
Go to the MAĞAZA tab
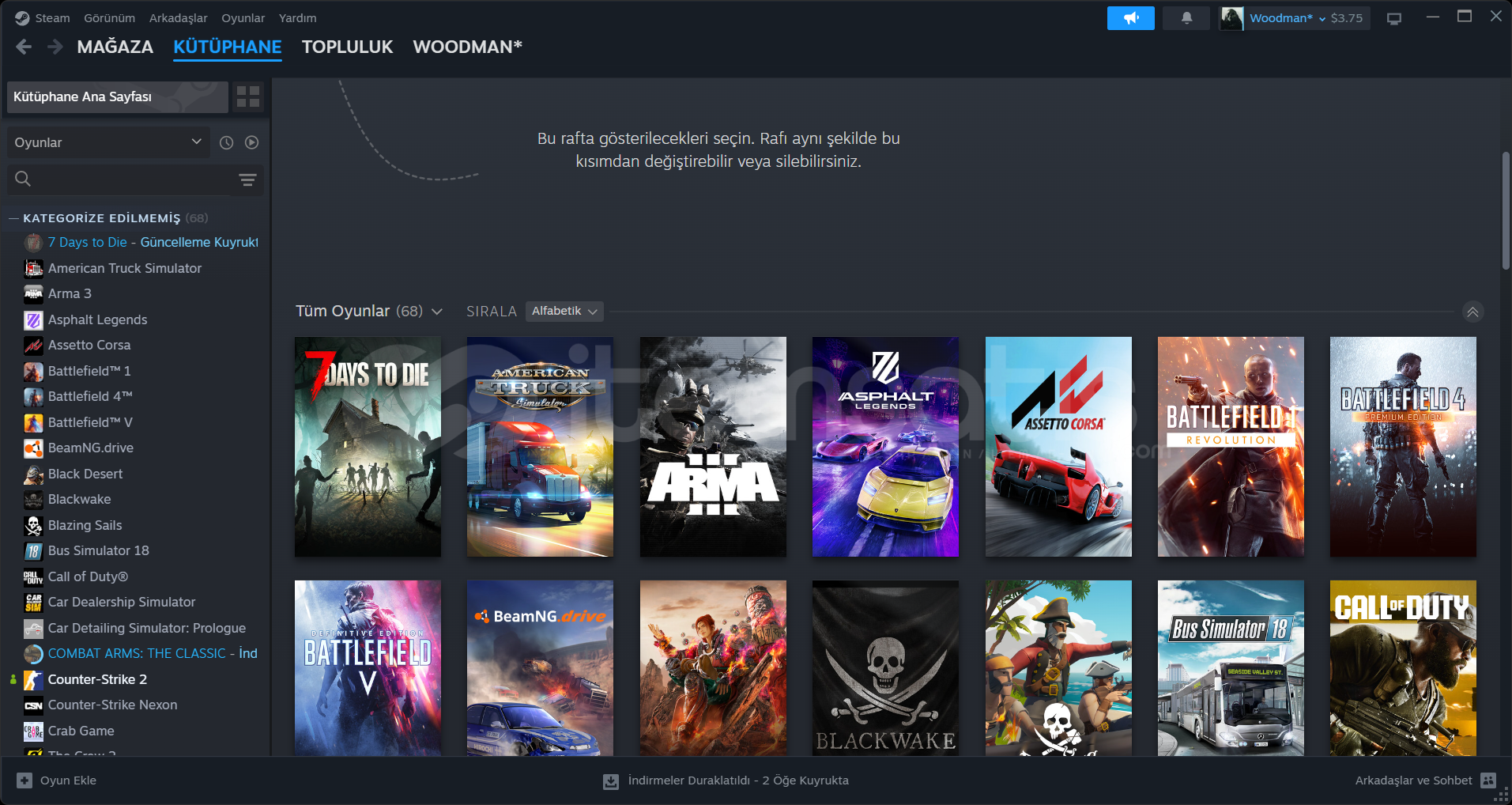(x=115, y=47)
